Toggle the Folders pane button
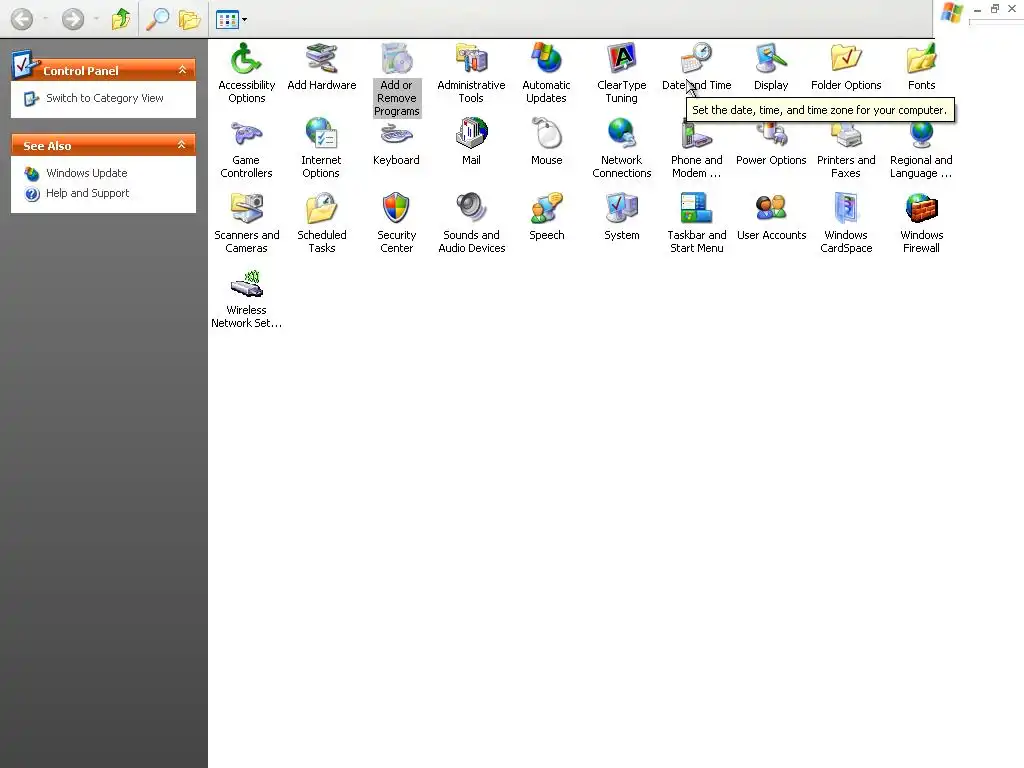This screenshot has width=1024, height=768. point(189,19)
